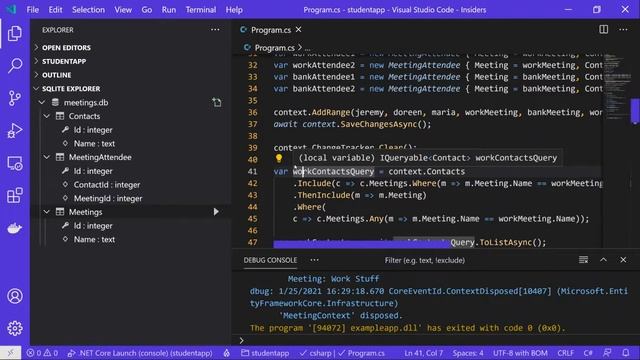The width and height of the screenshot is (640, 360).
Task: Select MeetingId : integer column
Action: (x=108, y=198)
